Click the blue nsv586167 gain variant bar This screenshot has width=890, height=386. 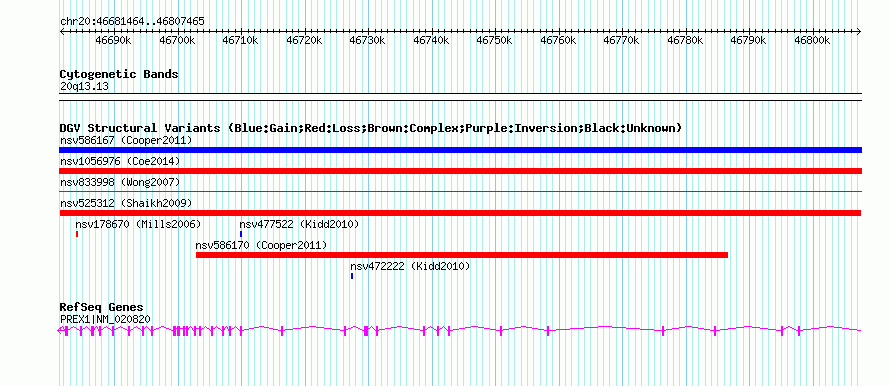pyautogui.click(x=460, y=150)
